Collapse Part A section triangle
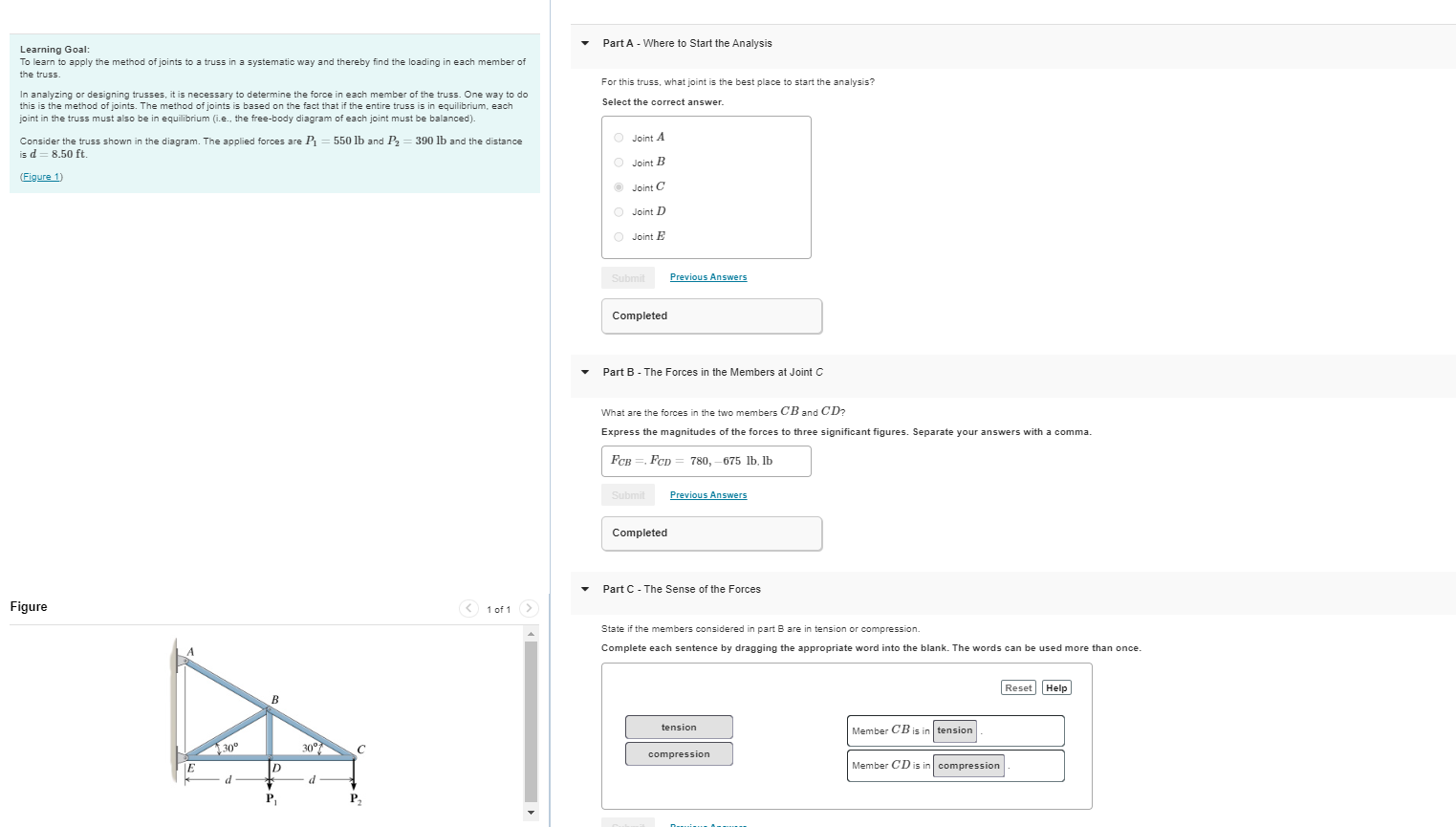The image size is (1456, 827). click(x=584, y=43)
